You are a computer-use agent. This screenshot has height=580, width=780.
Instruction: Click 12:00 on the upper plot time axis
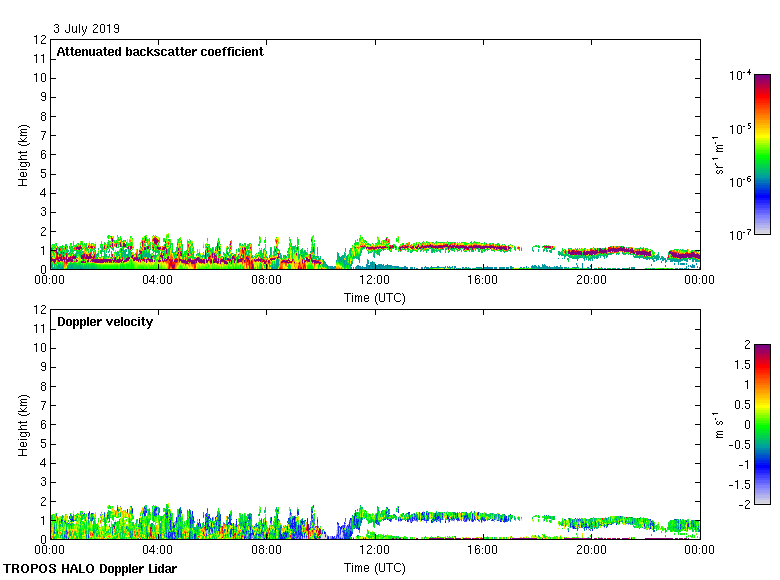374,281
